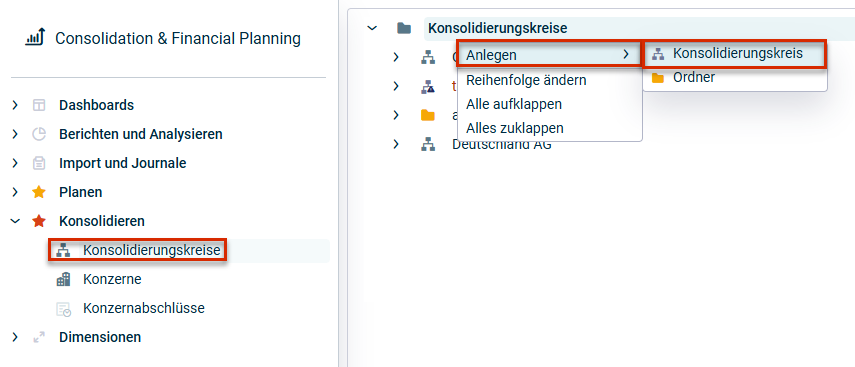This screenshot has width=855, height=367.
Task: Click the red star beside Konsolidieren
Action: (39, 221)
